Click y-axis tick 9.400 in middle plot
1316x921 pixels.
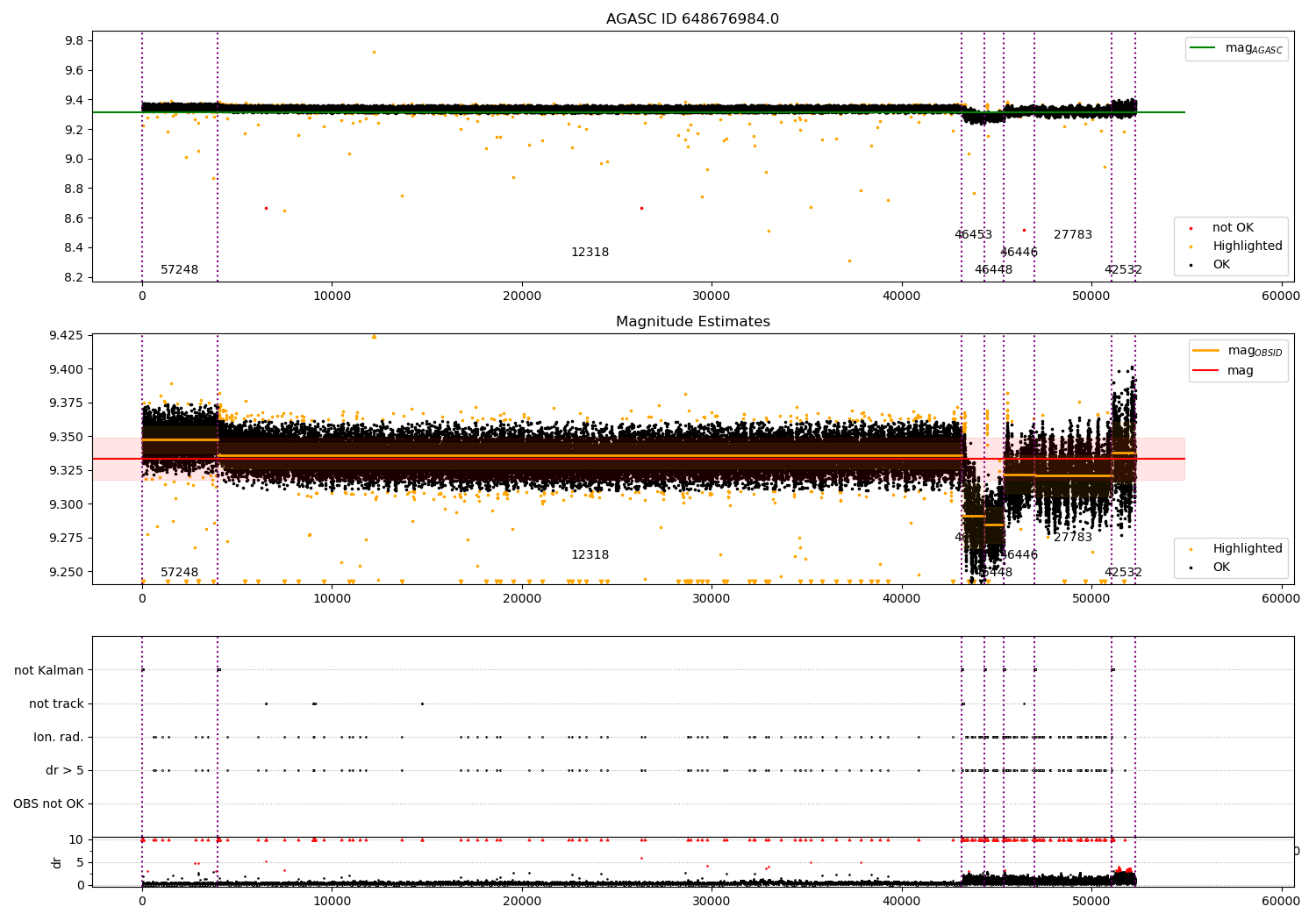click(x=68, y=369)
